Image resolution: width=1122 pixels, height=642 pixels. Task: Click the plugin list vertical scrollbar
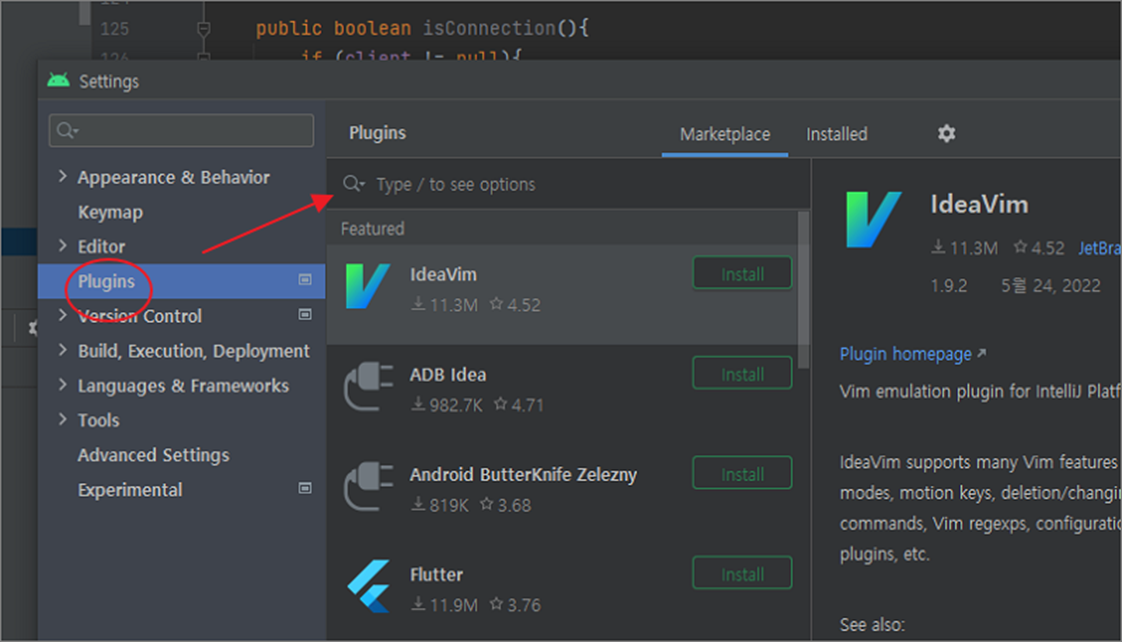coord(804,290)
